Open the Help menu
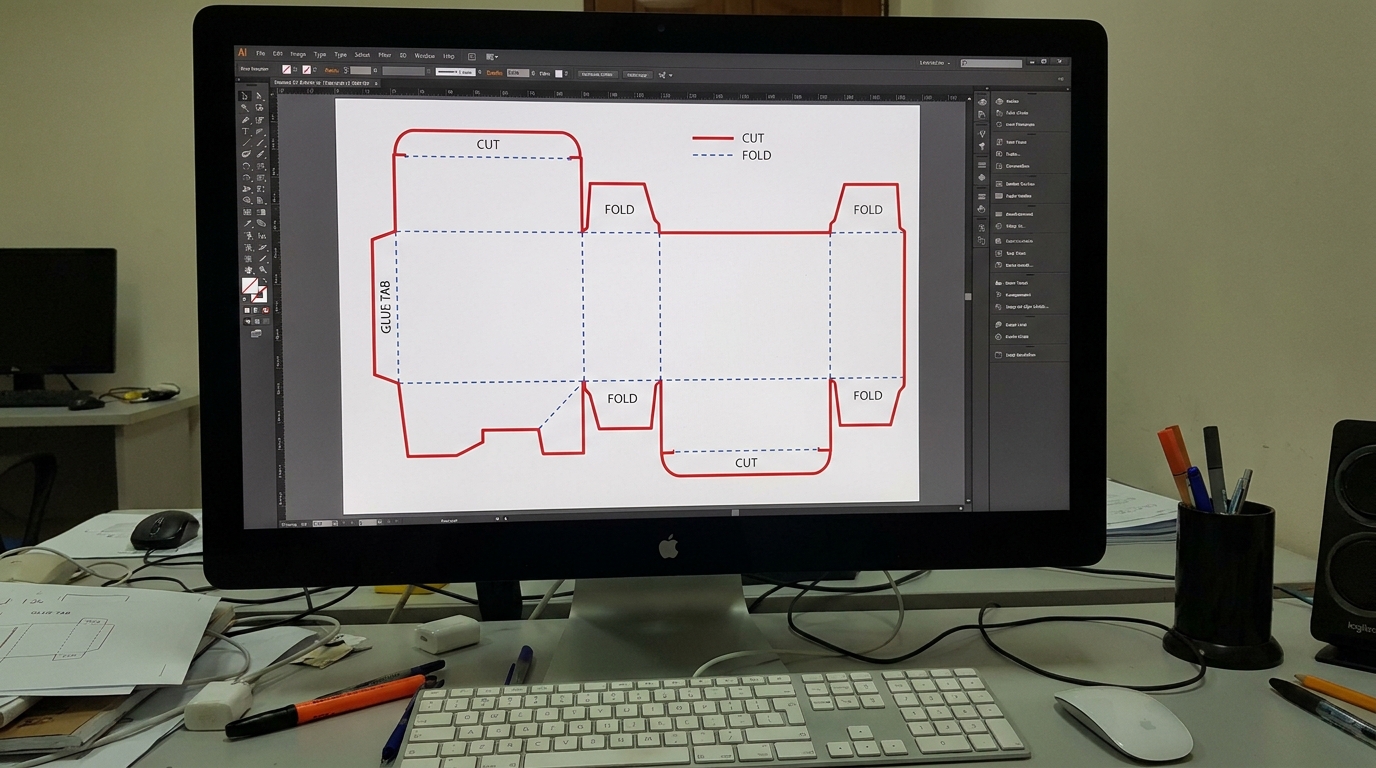The width and height of the screenshot is (1376, 768). coord(448,56)
